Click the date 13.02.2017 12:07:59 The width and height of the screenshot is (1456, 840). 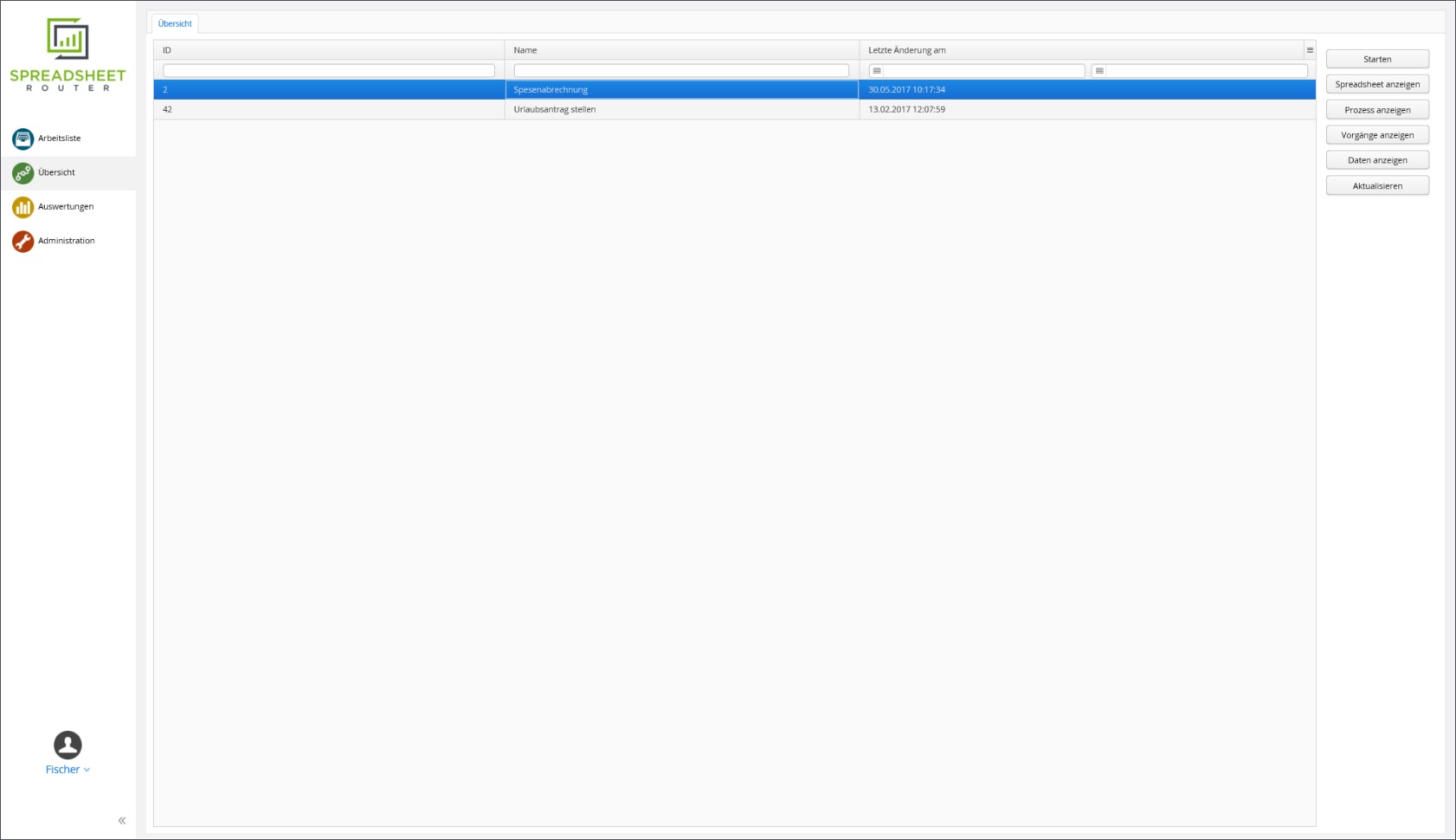[x=907, y=109]
